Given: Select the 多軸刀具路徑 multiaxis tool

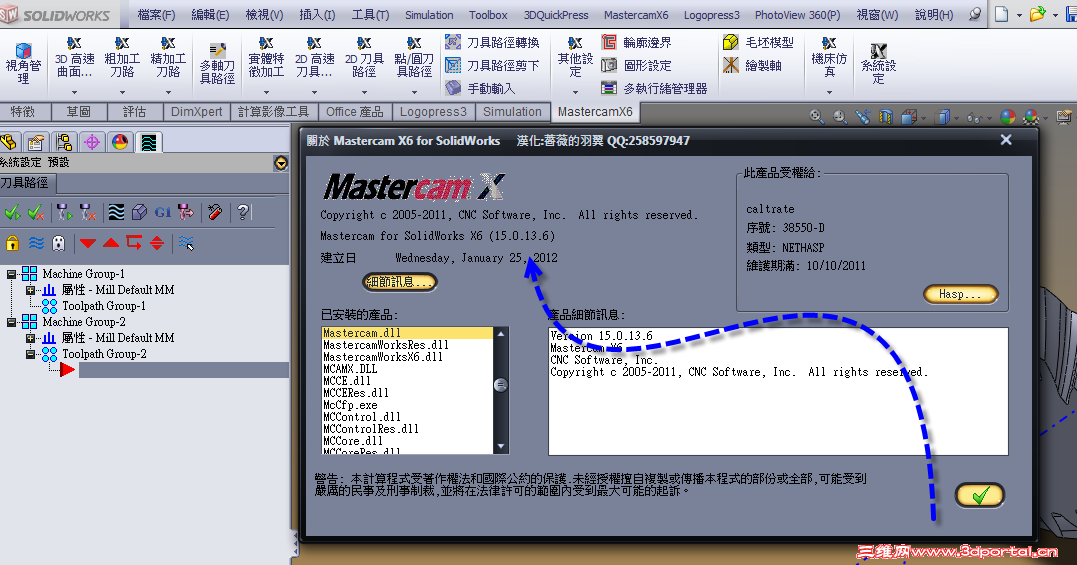Looking at the screenshot, I should [x=217, y=64].
